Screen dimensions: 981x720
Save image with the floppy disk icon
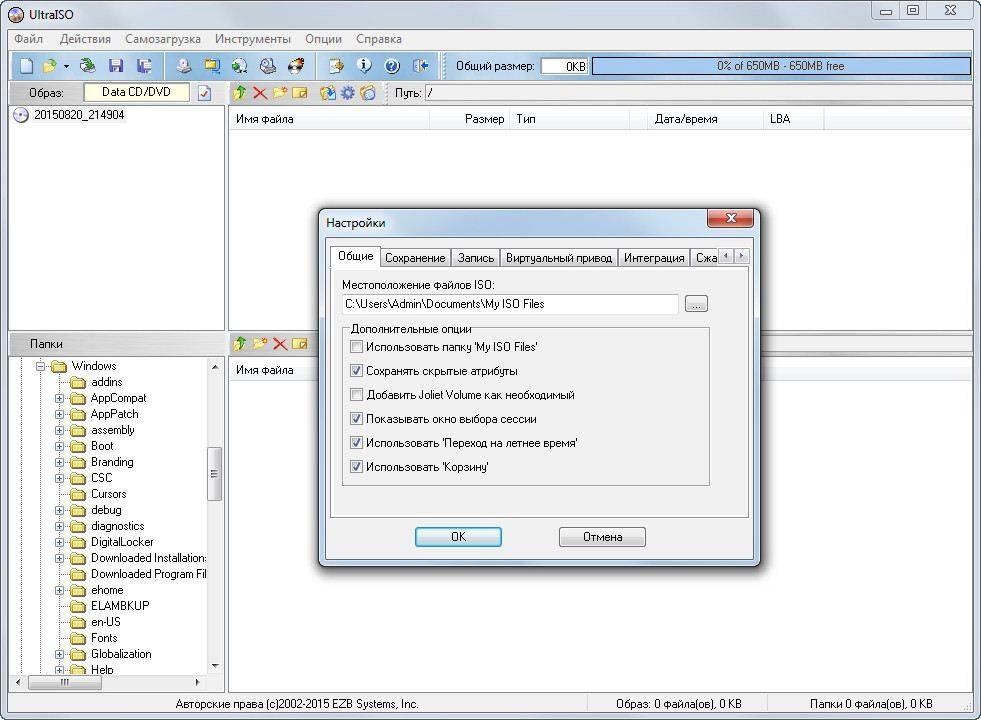point(116,66)
